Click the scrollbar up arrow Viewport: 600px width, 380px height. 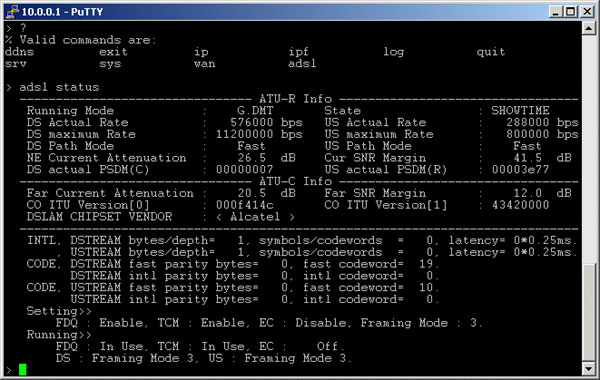589,28
